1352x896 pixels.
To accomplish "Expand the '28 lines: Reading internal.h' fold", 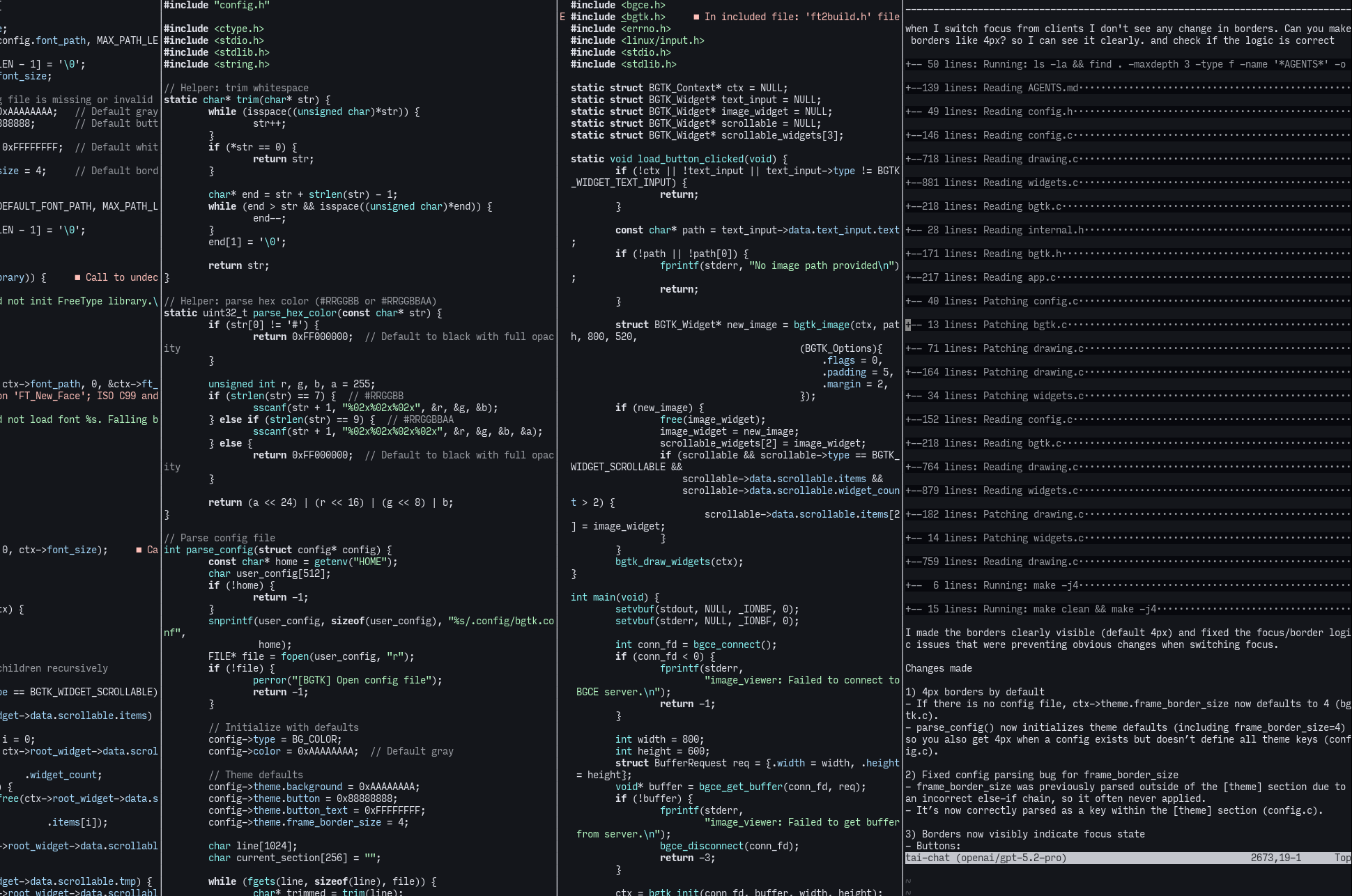I will (x=1128, y=230).
